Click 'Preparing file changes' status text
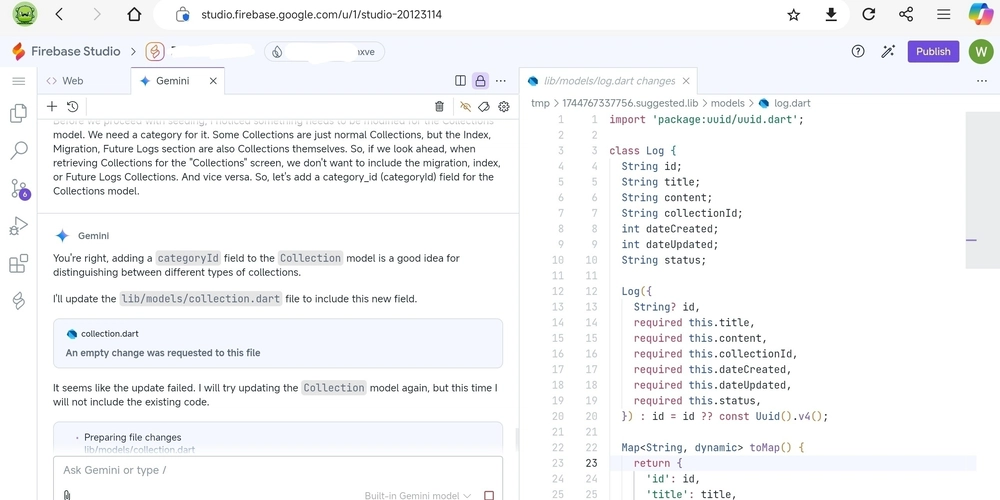The image size is (1000, 500). (x=133, y=438)
